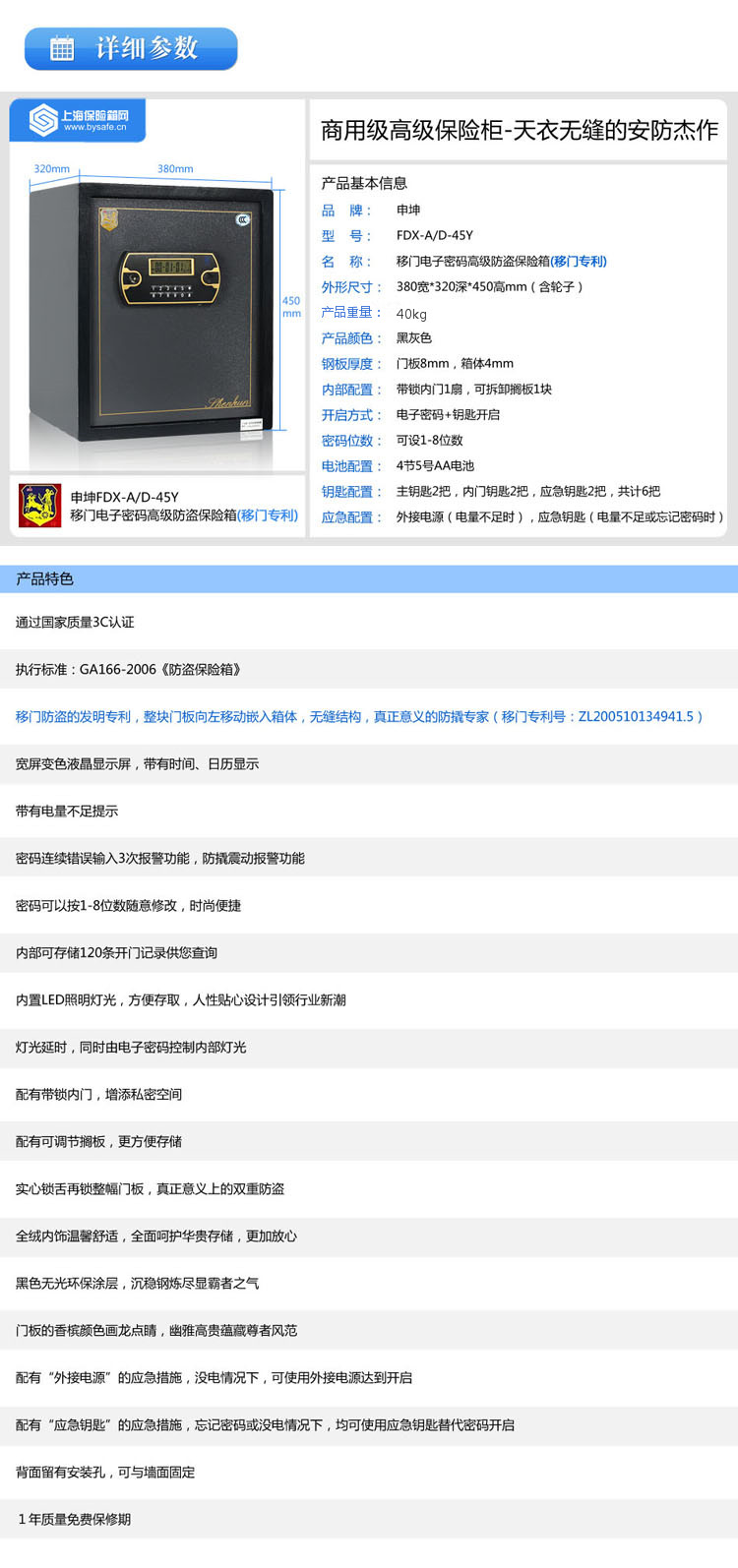The image size is (738, 1568).
Task: Click the row about “外接电源” emergency measure
Action: tap(369, 1377)
